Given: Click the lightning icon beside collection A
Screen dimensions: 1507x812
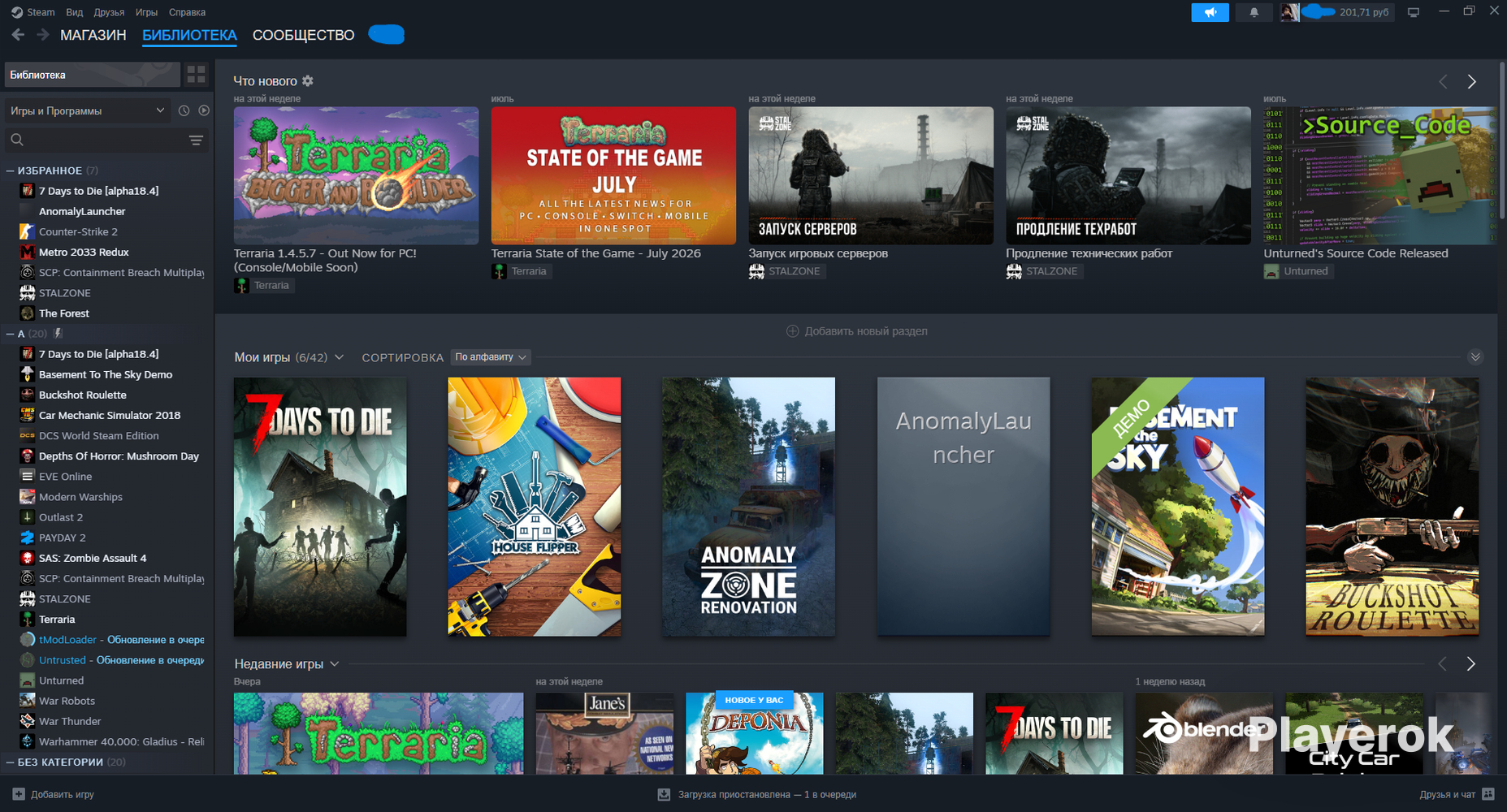Looking at the screenshot, I should coord(58,334).
